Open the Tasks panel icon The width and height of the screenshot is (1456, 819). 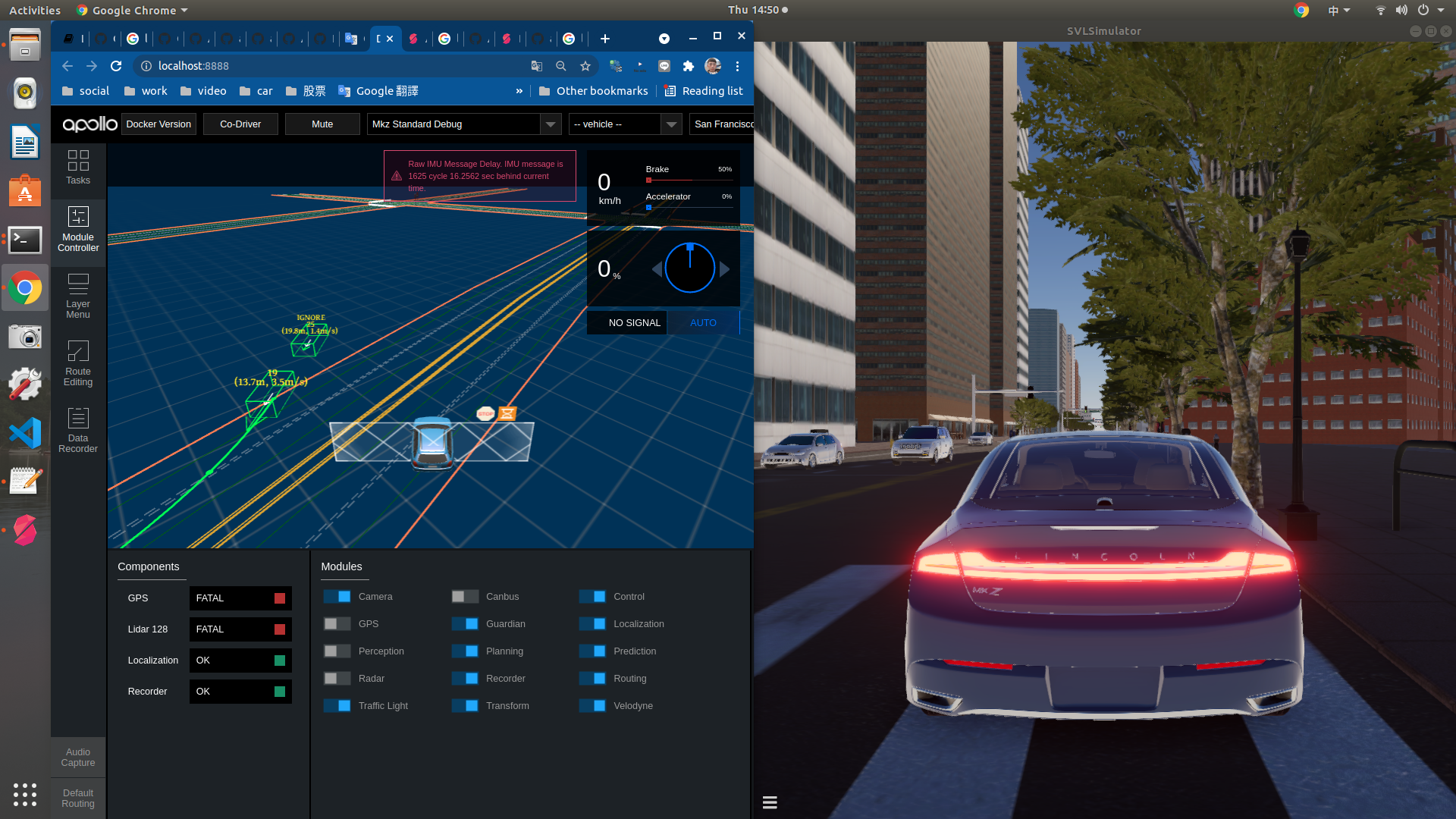tap(78, 167)
